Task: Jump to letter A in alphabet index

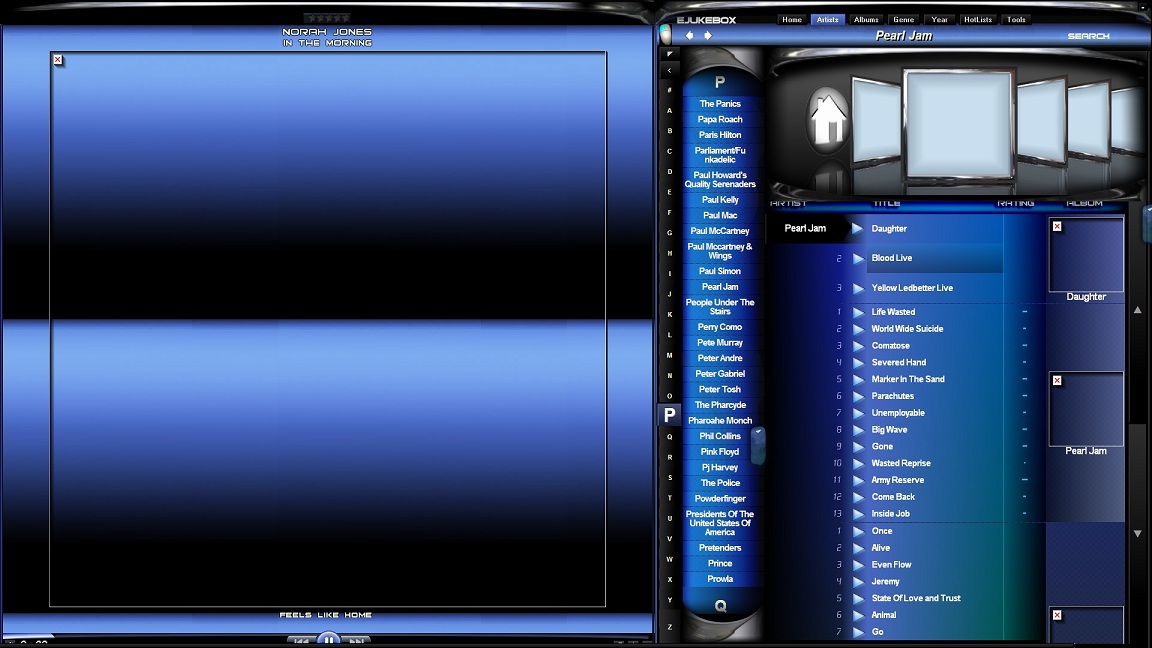Action: 669,111
